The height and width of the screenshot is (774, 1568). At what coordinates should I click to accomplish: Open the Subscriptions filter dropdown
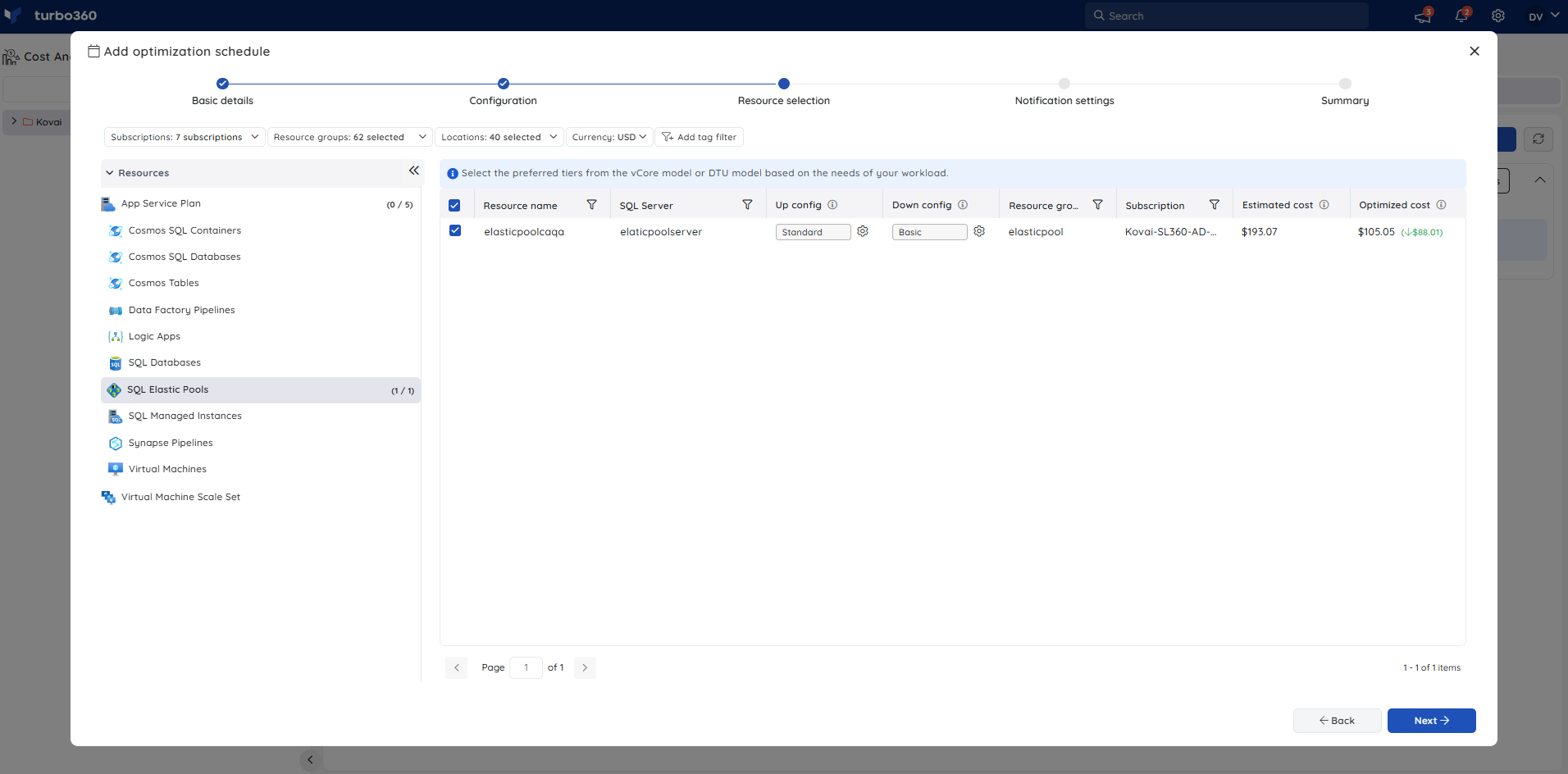click(185, 137)
